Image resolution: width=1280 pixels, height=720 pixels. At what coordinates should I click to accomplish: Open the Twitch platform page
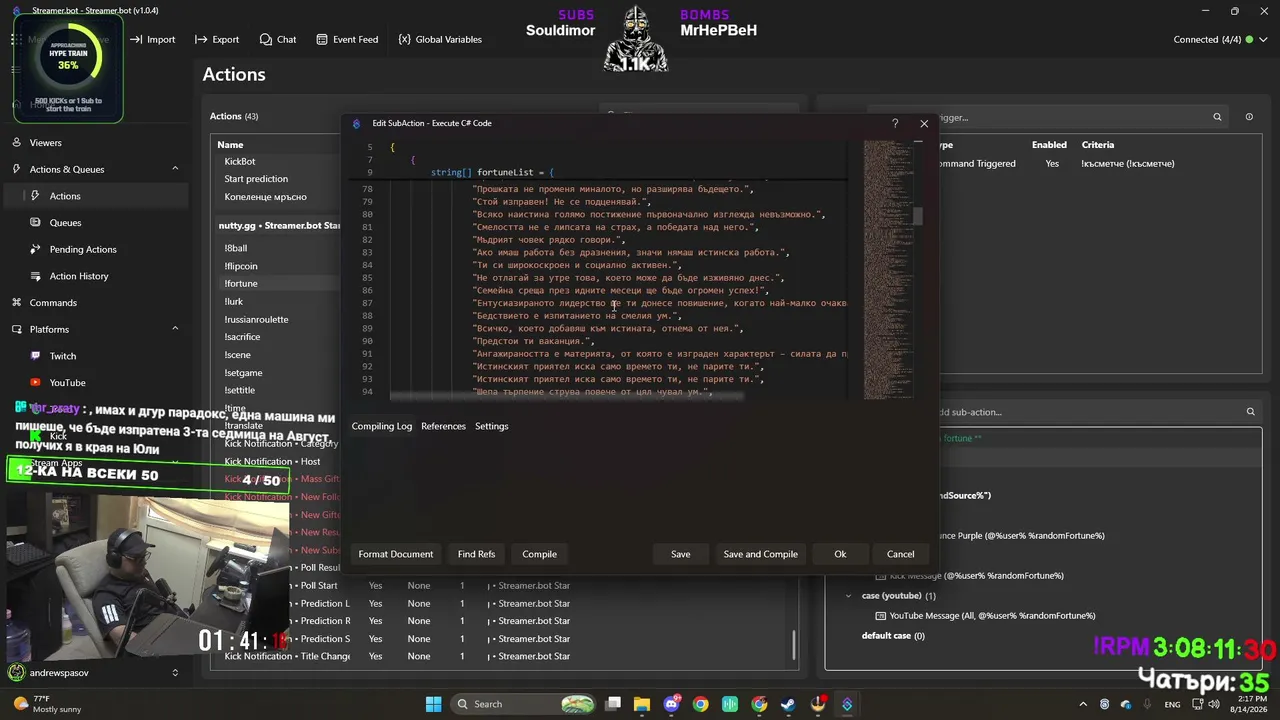tap(63, 356)
